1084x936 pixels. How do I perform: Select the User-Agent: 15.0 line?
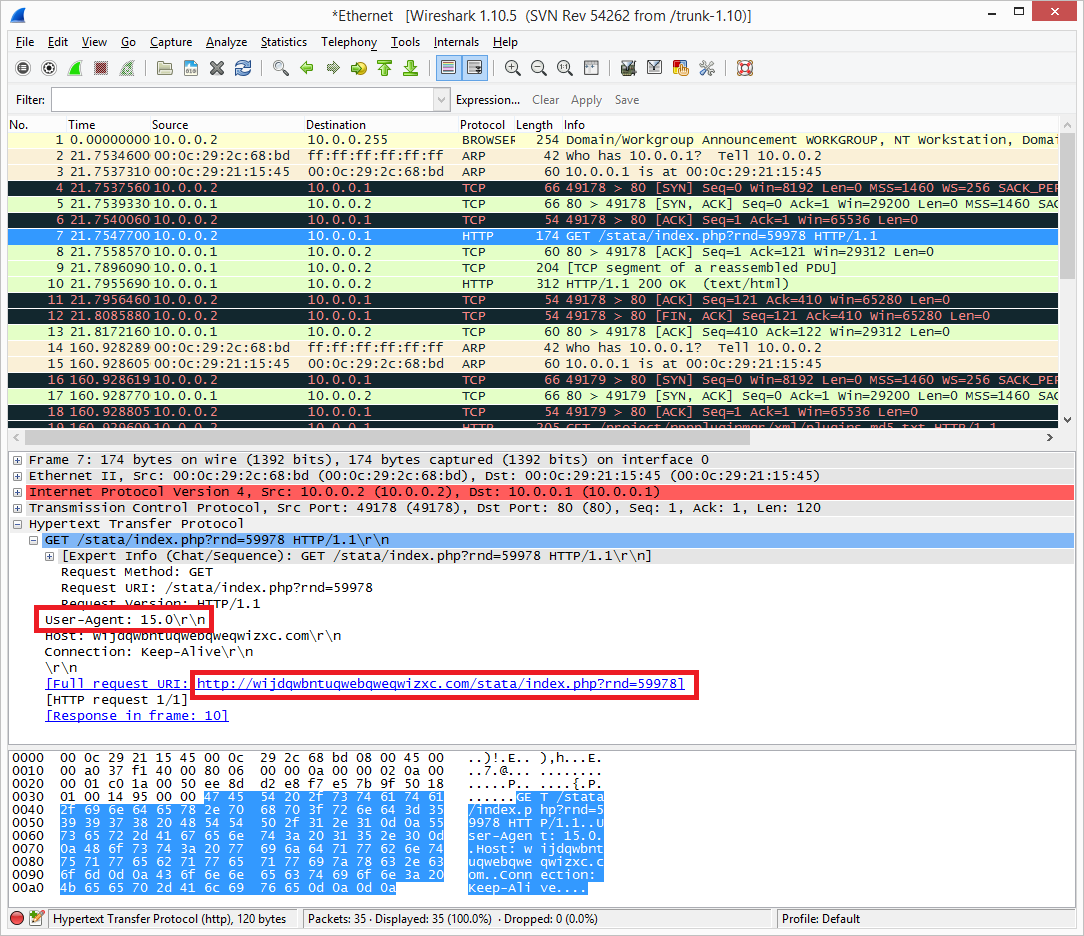click(124, 619)
